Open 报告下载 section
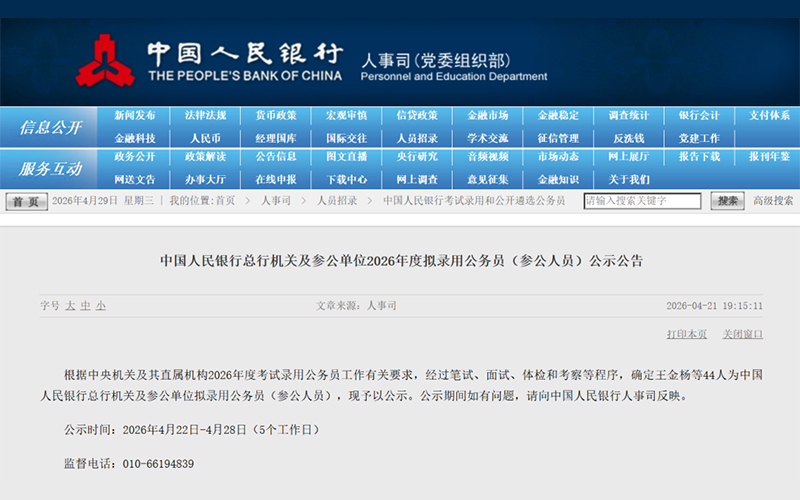Viewport: 800px width, 500px height. [699, 157]
